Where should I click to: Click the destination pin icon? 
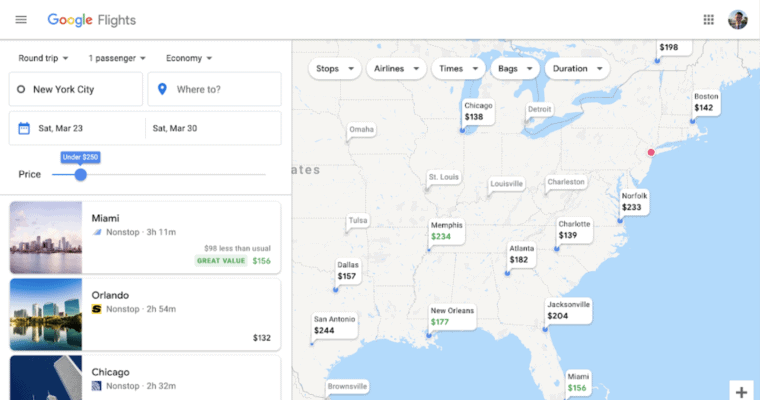(x=162, y=89)
